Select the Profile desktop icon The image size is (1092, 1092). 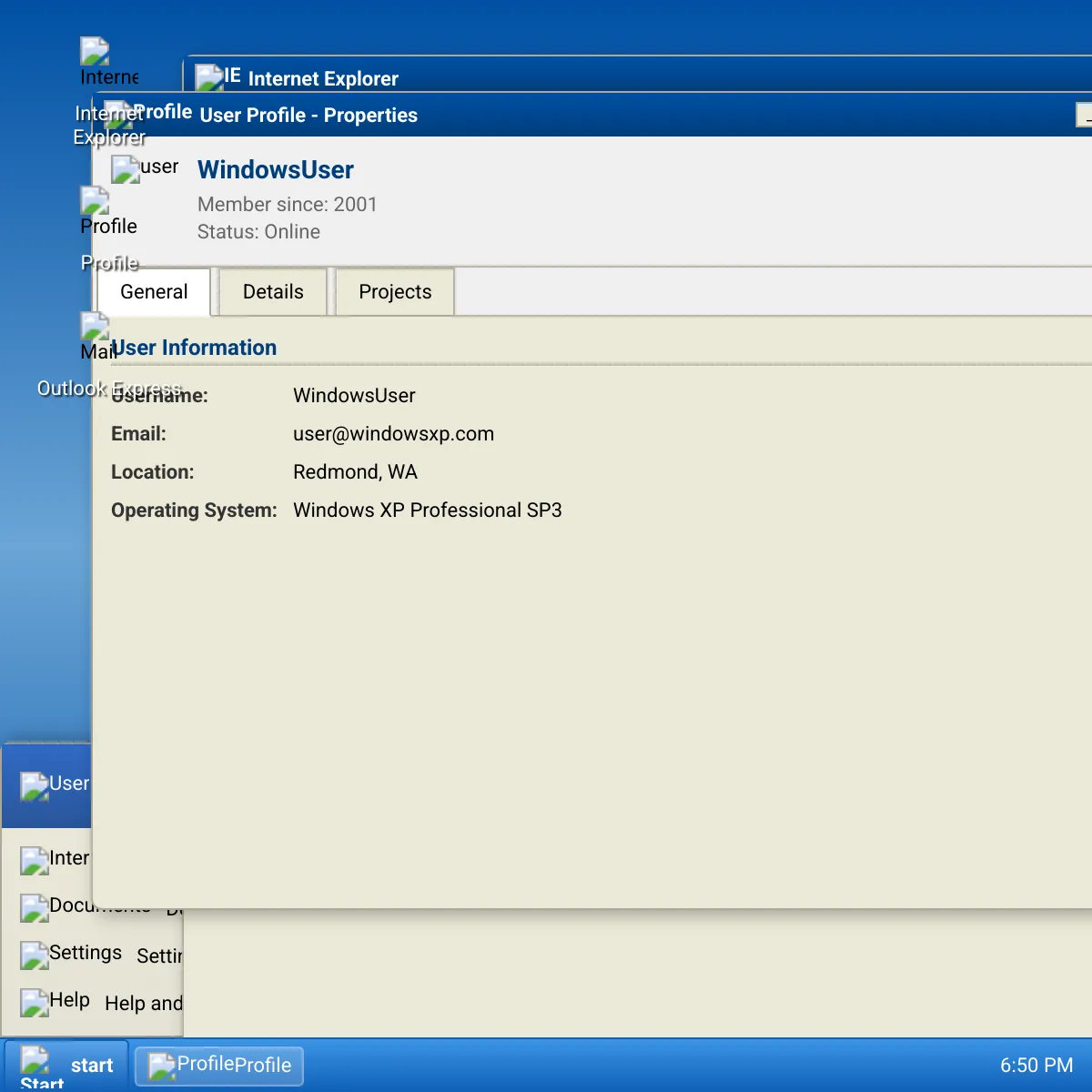point(95,202)
